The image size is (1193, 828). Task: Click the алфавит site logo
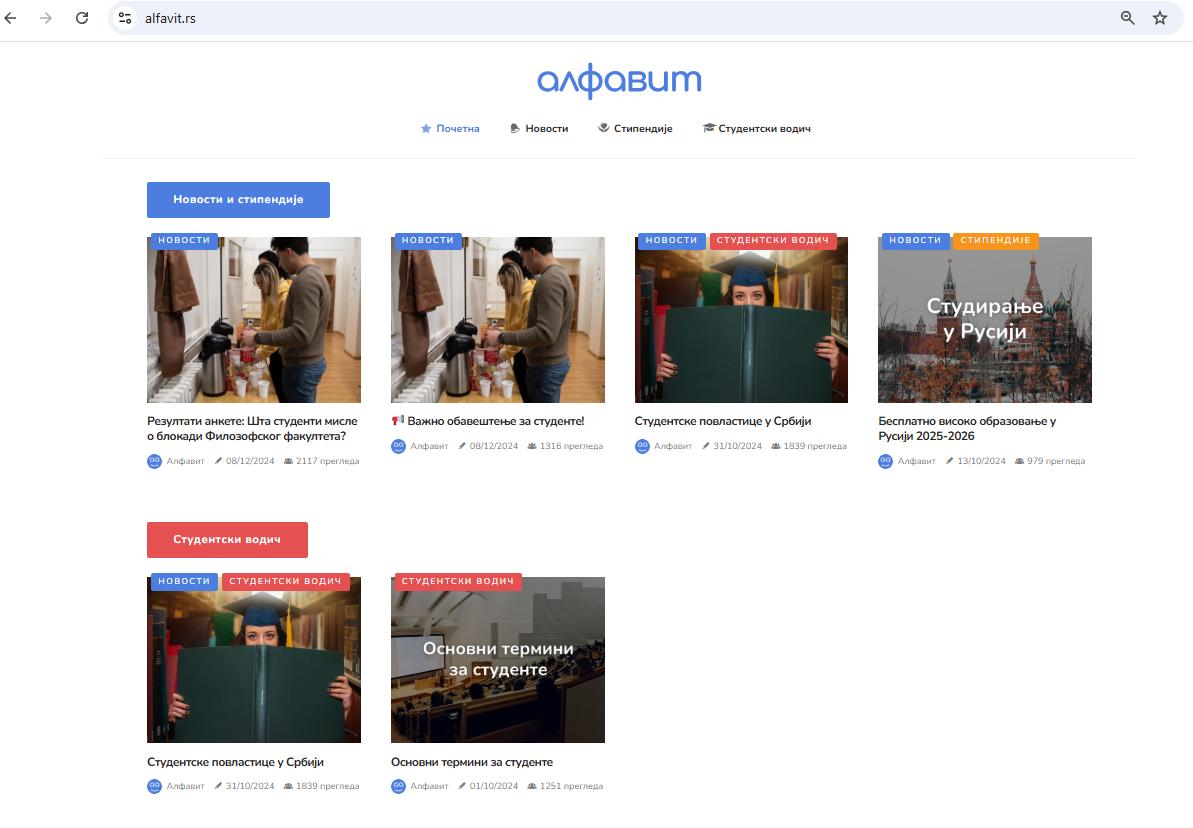(619, 81)
